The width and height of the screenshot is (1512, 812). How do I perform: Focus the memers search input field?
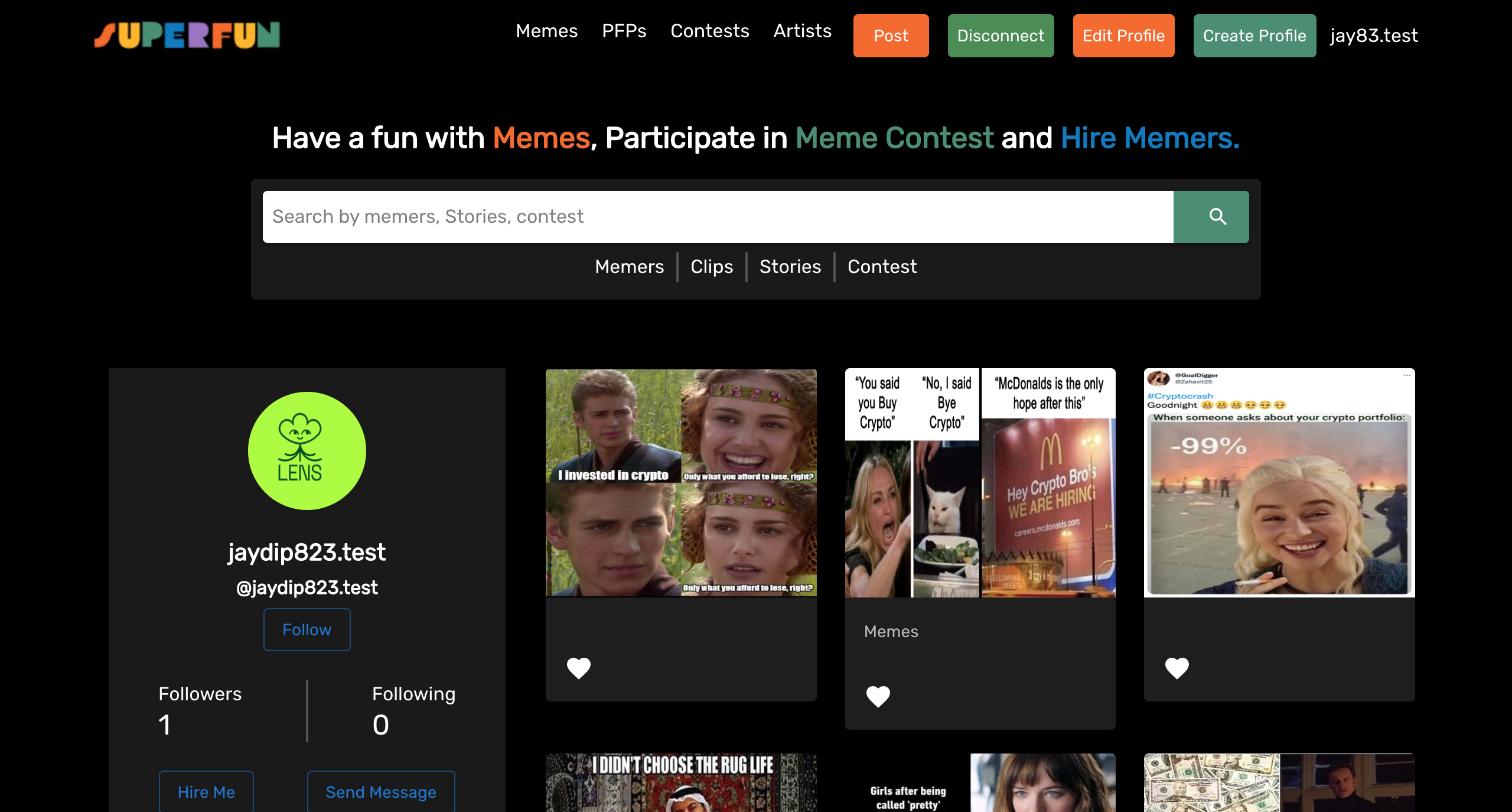pos(718,216)
